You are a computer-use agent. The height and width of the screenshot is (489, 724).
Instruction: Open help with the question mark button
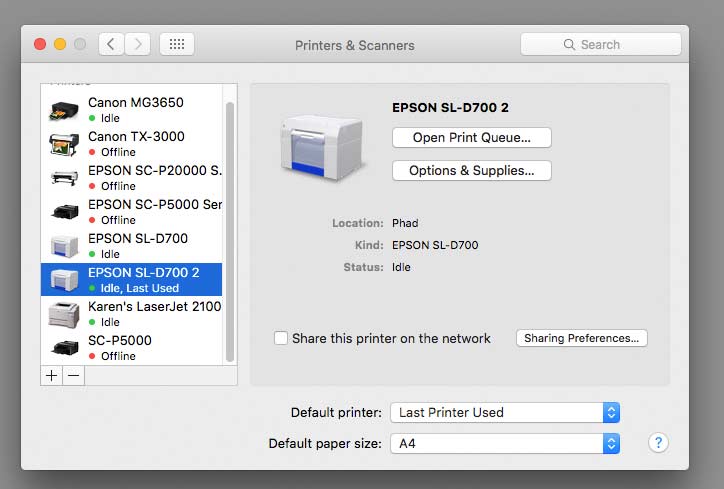658,443
